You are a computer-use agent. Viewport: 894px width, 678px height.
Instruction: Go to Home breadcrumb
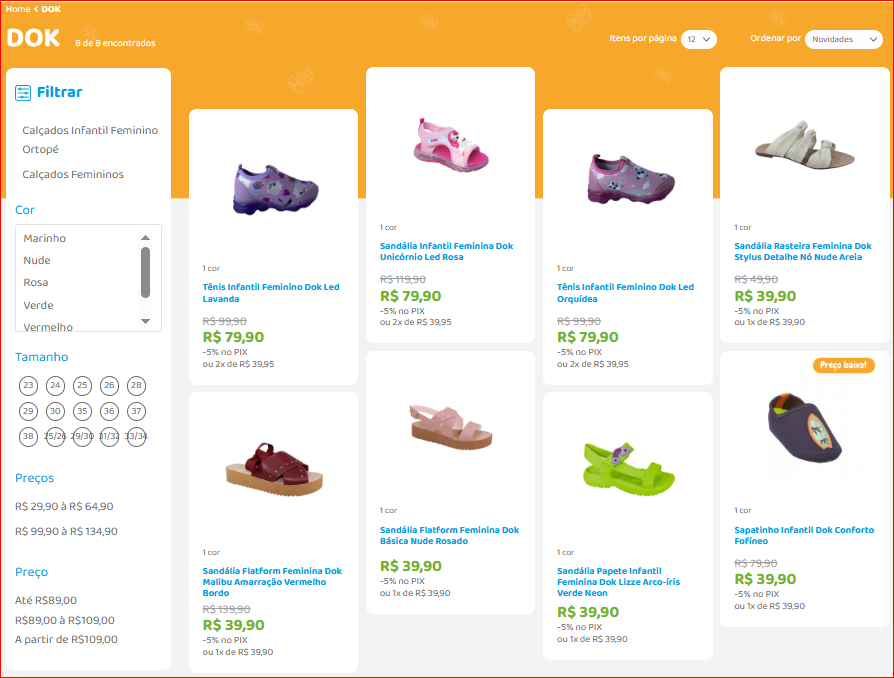(x=18, y=9)
